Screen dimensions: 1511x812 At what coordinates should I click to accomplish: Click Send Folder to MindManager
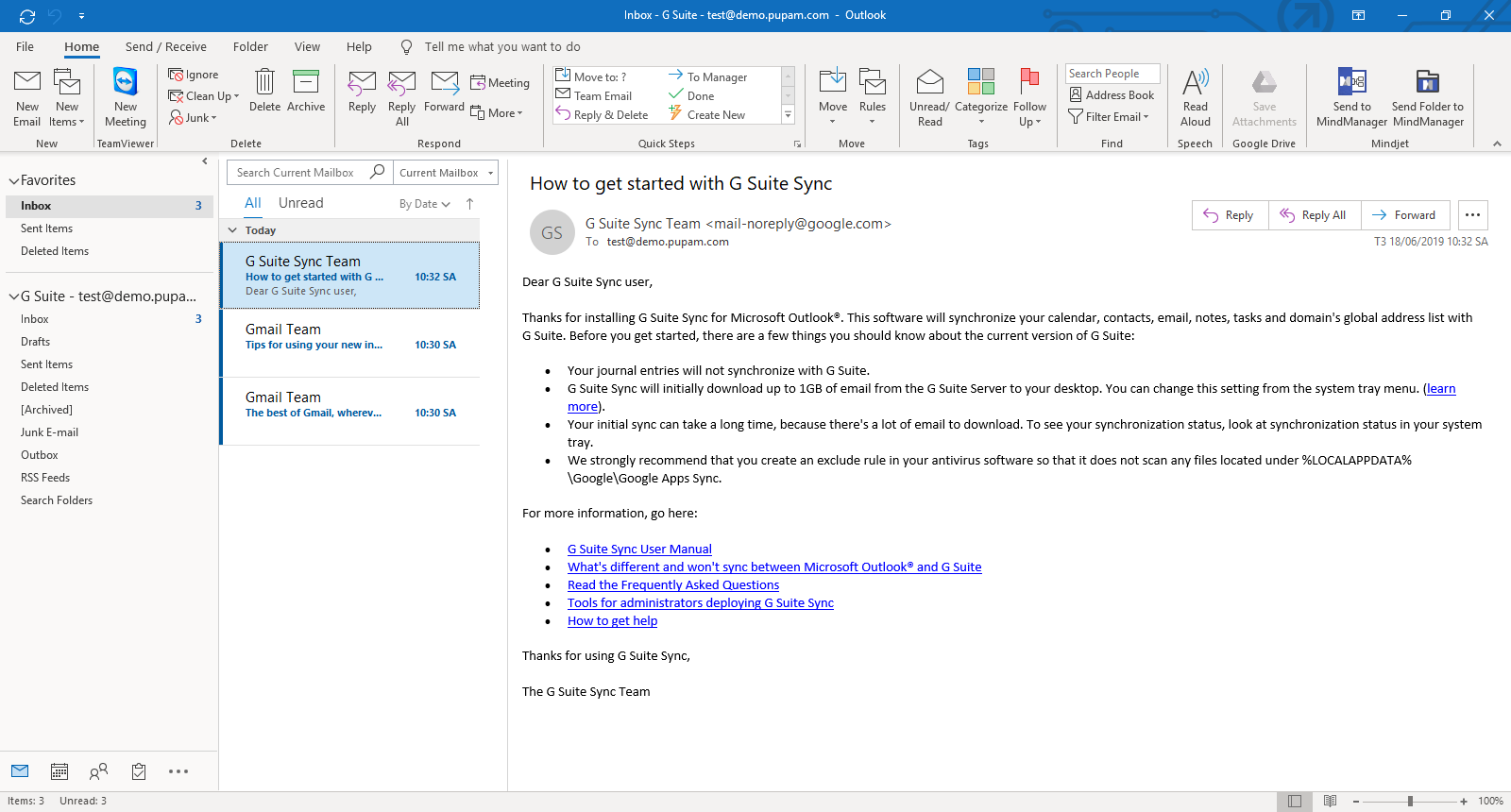1428,97
